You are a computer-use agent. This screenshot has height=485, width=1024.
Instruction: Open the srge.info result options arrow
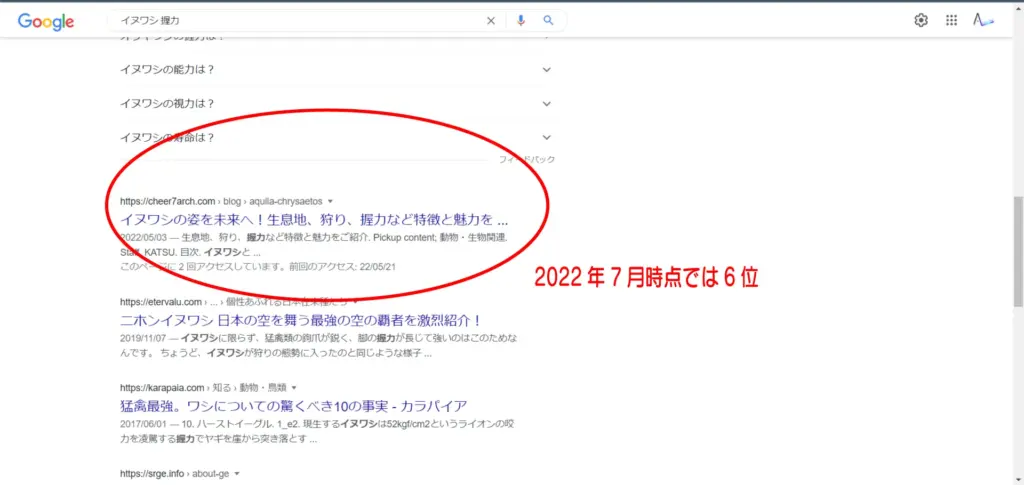coord(237,473)
